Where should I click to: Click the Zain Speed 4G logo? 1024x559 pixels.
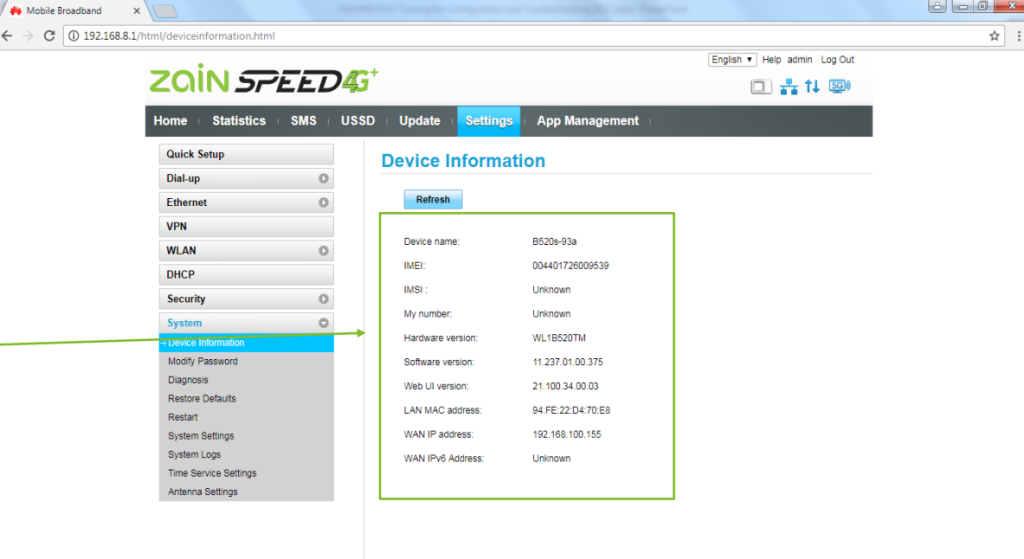click(263, 80)
